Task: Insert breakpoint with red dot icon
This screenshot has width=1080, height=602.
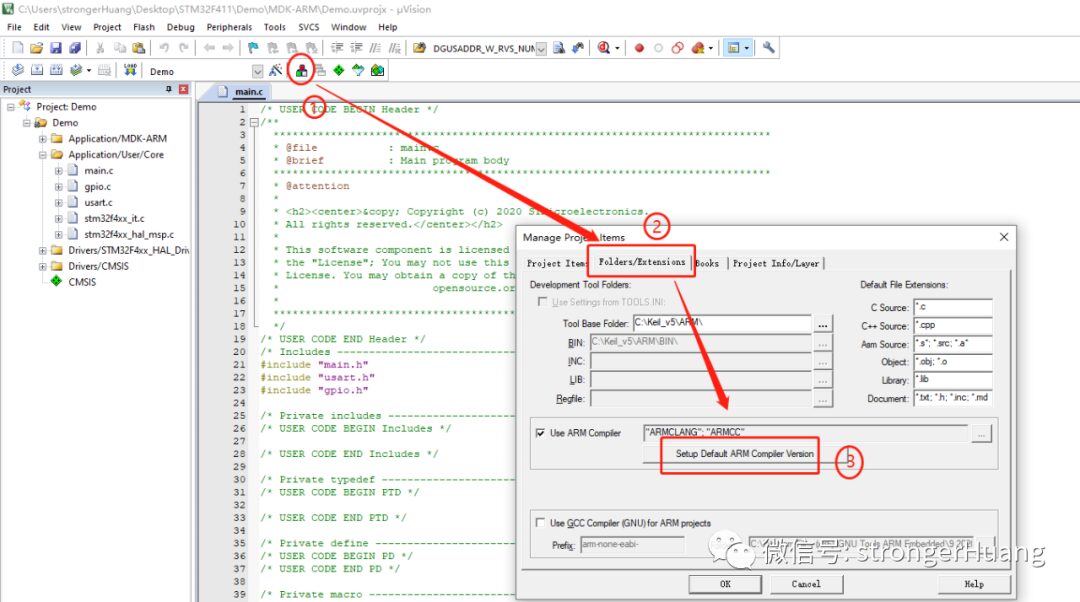Action: [639, 48]
